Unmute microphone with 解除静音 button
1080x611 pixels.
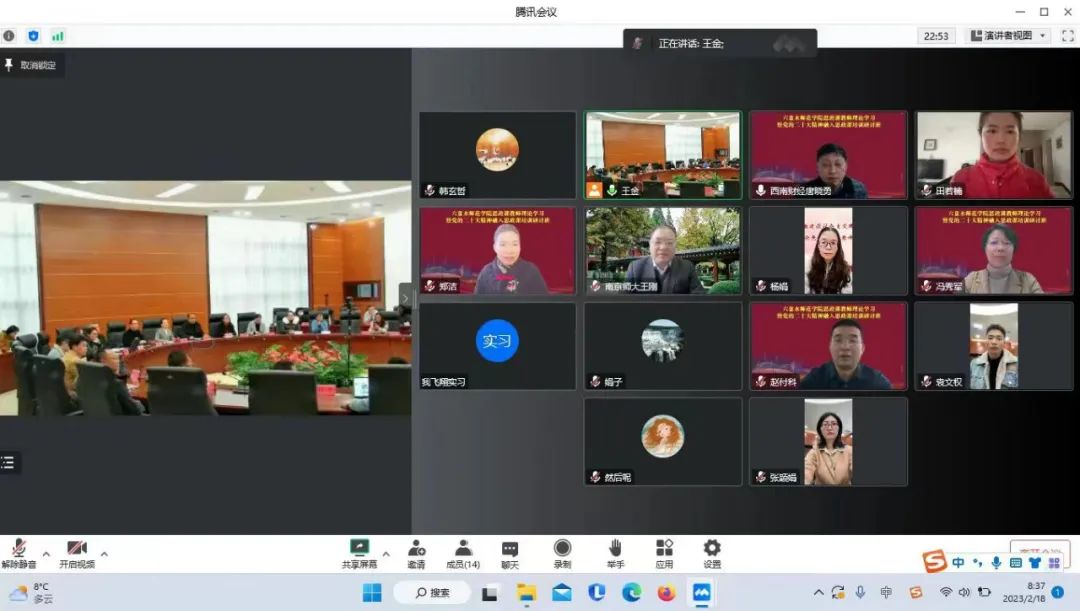point(18,550)
